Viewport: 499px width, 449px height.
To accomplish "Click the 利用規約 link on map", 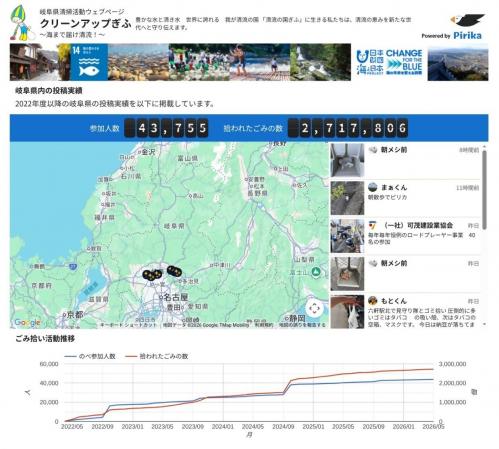I will point(264,325).
